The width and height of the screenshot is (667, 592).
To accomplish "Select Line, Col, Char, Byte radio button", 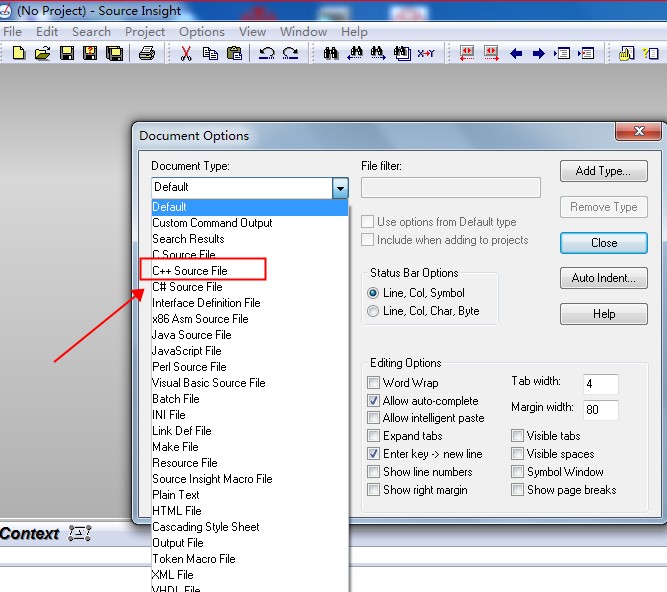I will coord(373,311).
